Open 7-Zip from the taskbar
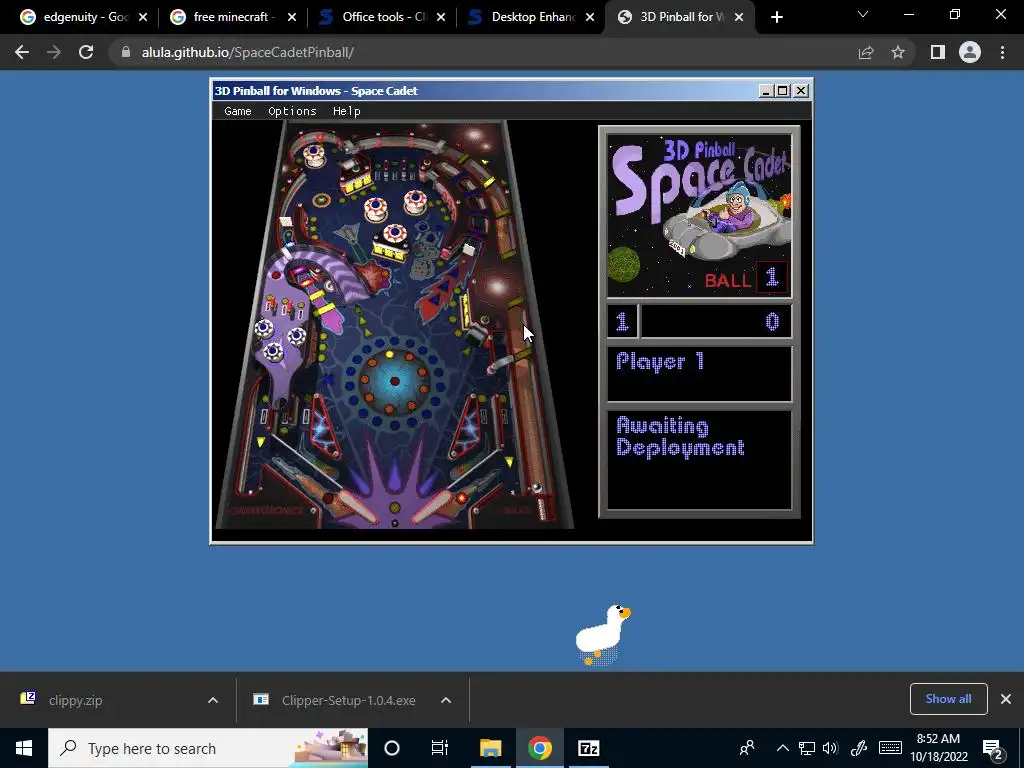Viewport: 1024px width, 768px height. click(x=588, y=748)
